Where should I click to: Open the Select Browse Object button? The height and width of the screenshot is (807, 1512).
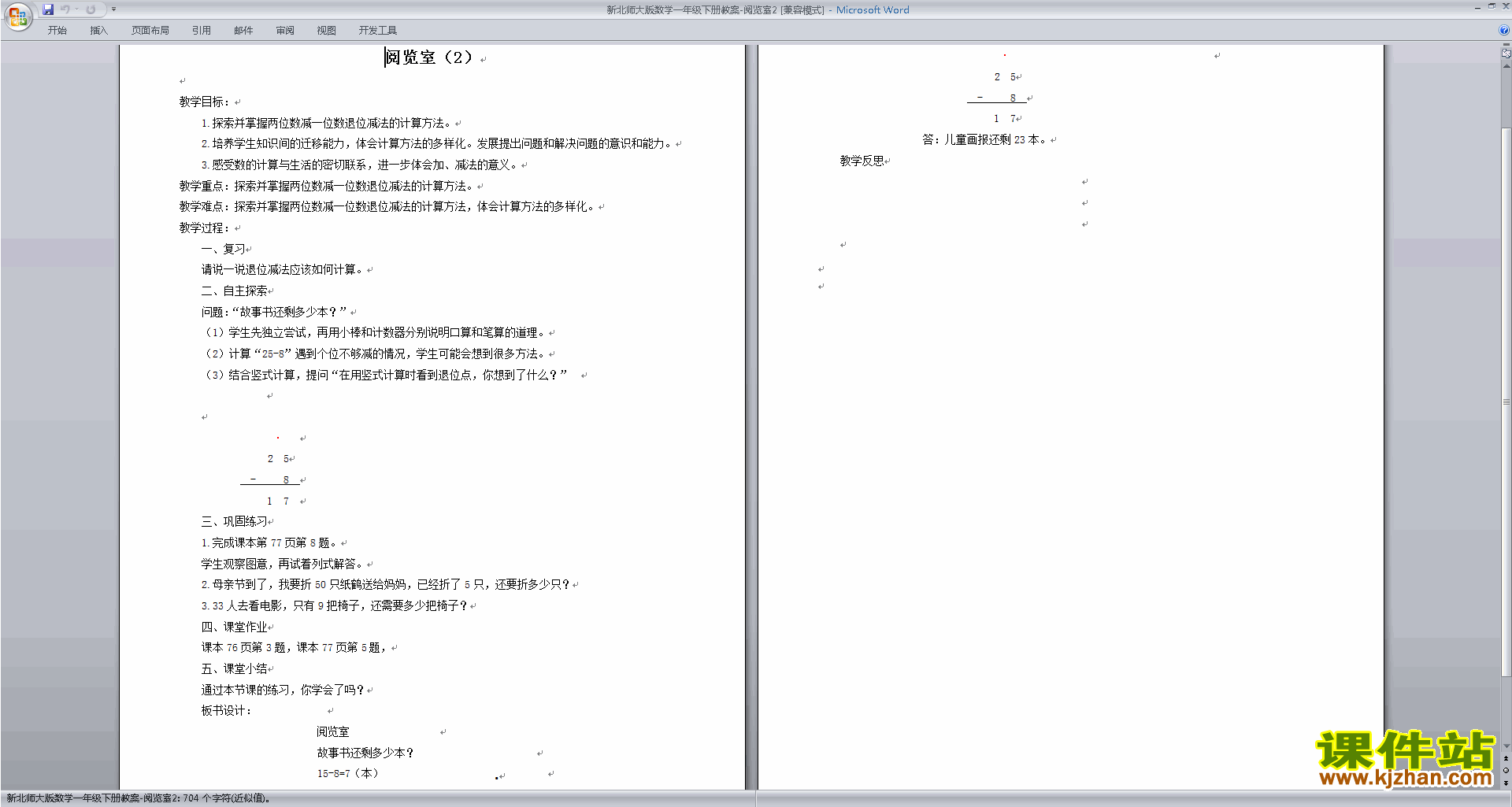pyautogui.click(x=1506, y=770)
